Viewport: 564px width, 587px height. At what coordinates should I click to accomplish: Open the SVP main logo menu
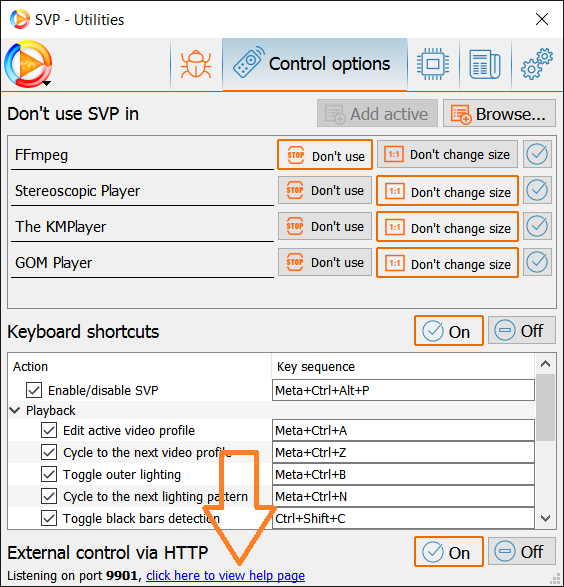click(28, 64)
